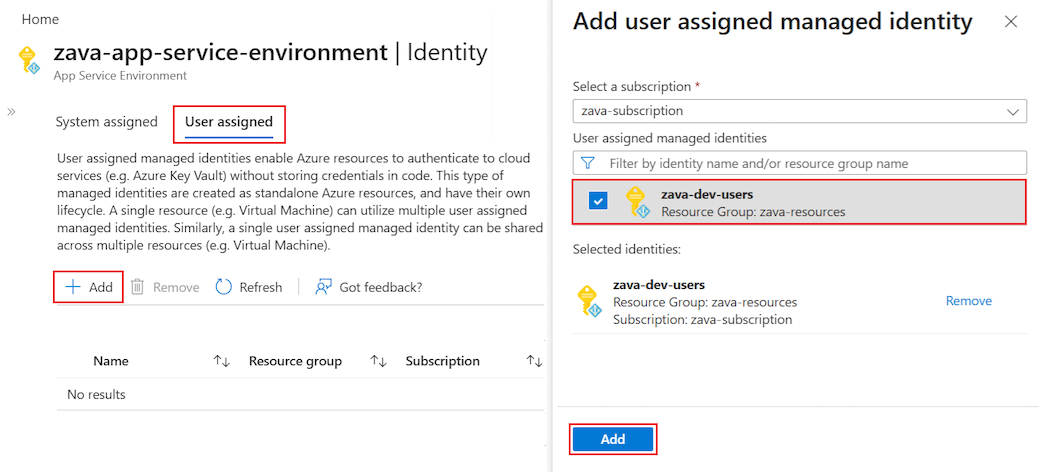1045x472 pixels.
Task: Click sort arrows next to Subscription column
Action: tap(534, 361)
